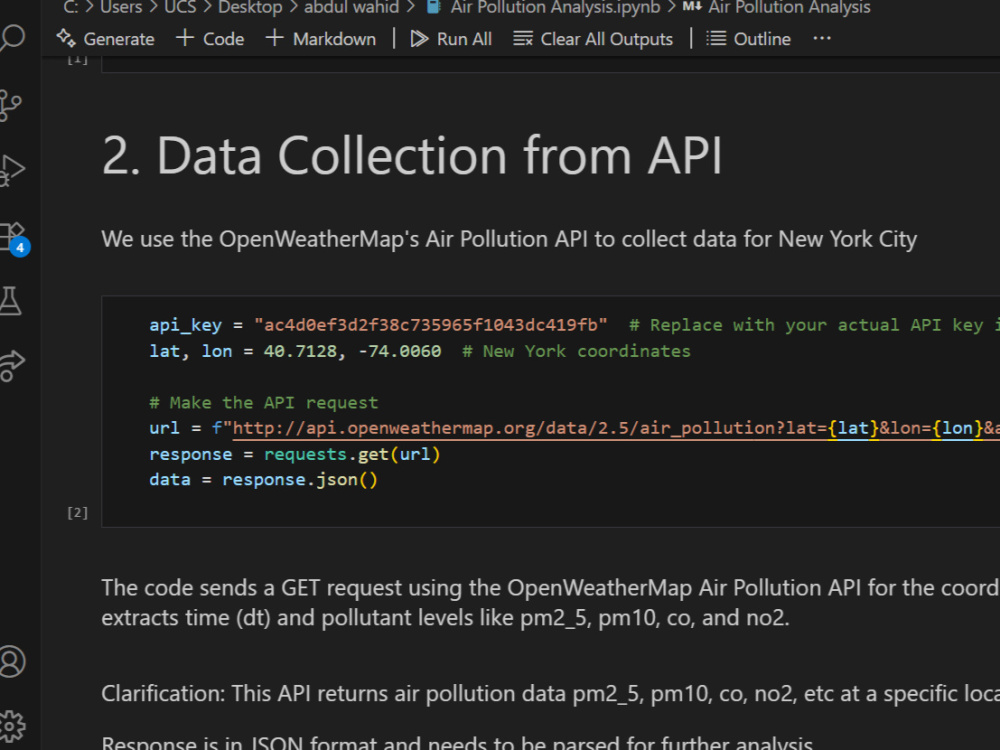Viewport: 1000px width, 750px height.
Task: Run All notebook cells
Action: [x=451, y=39]
